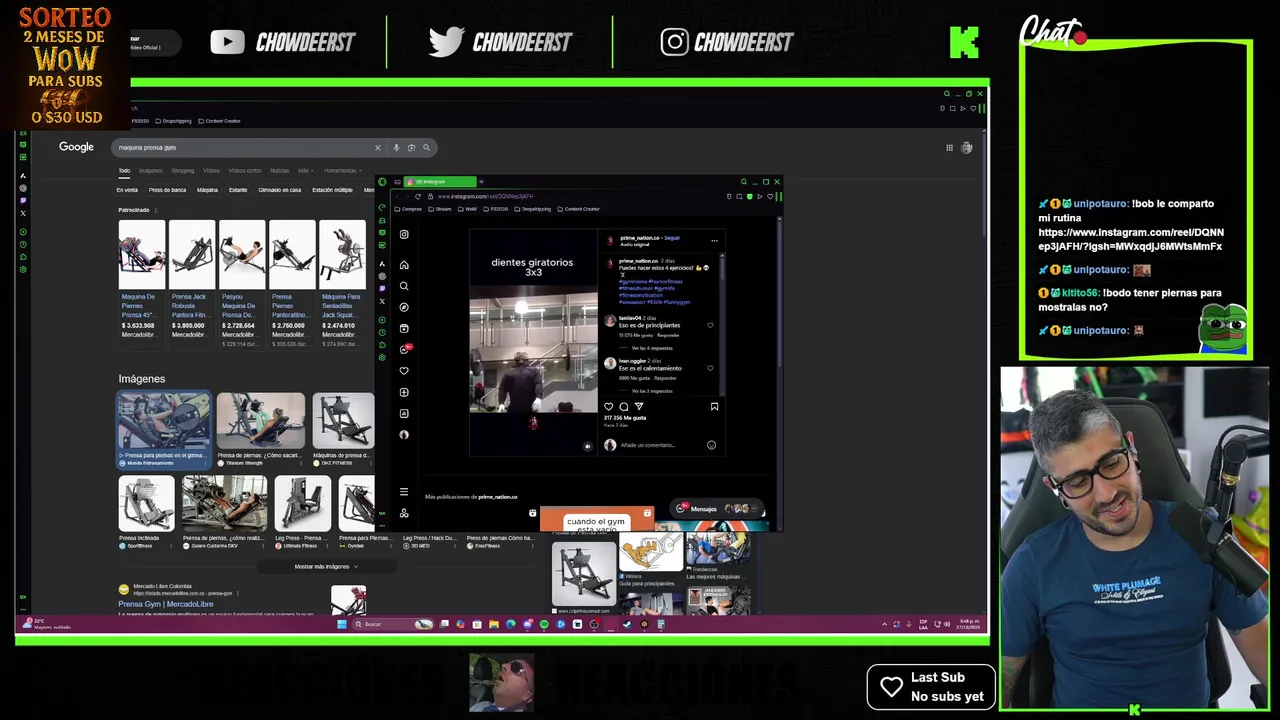
Task: Open Instagram home from the sidebar
Action: tap(404, 265)
